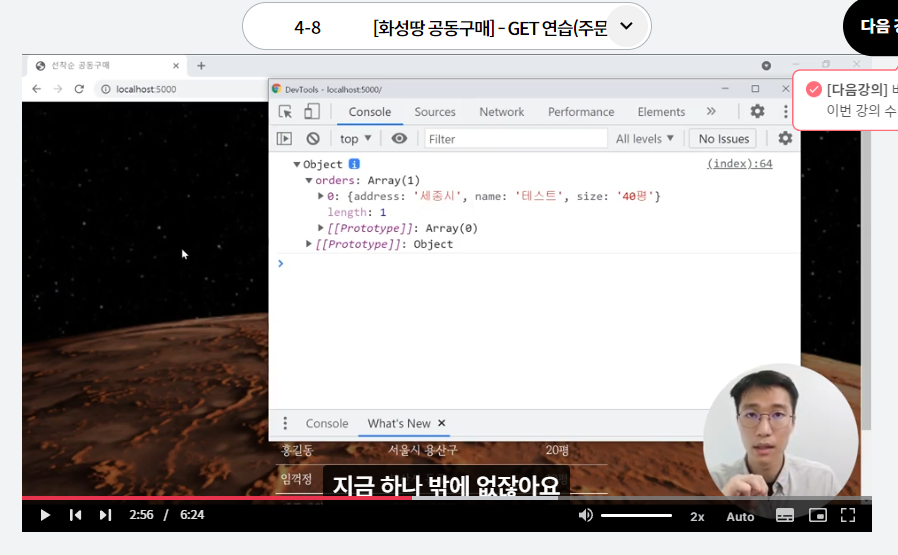Screen dimensions: 898x555
Task: Open source link (index):64
Action: coord(739,164)
